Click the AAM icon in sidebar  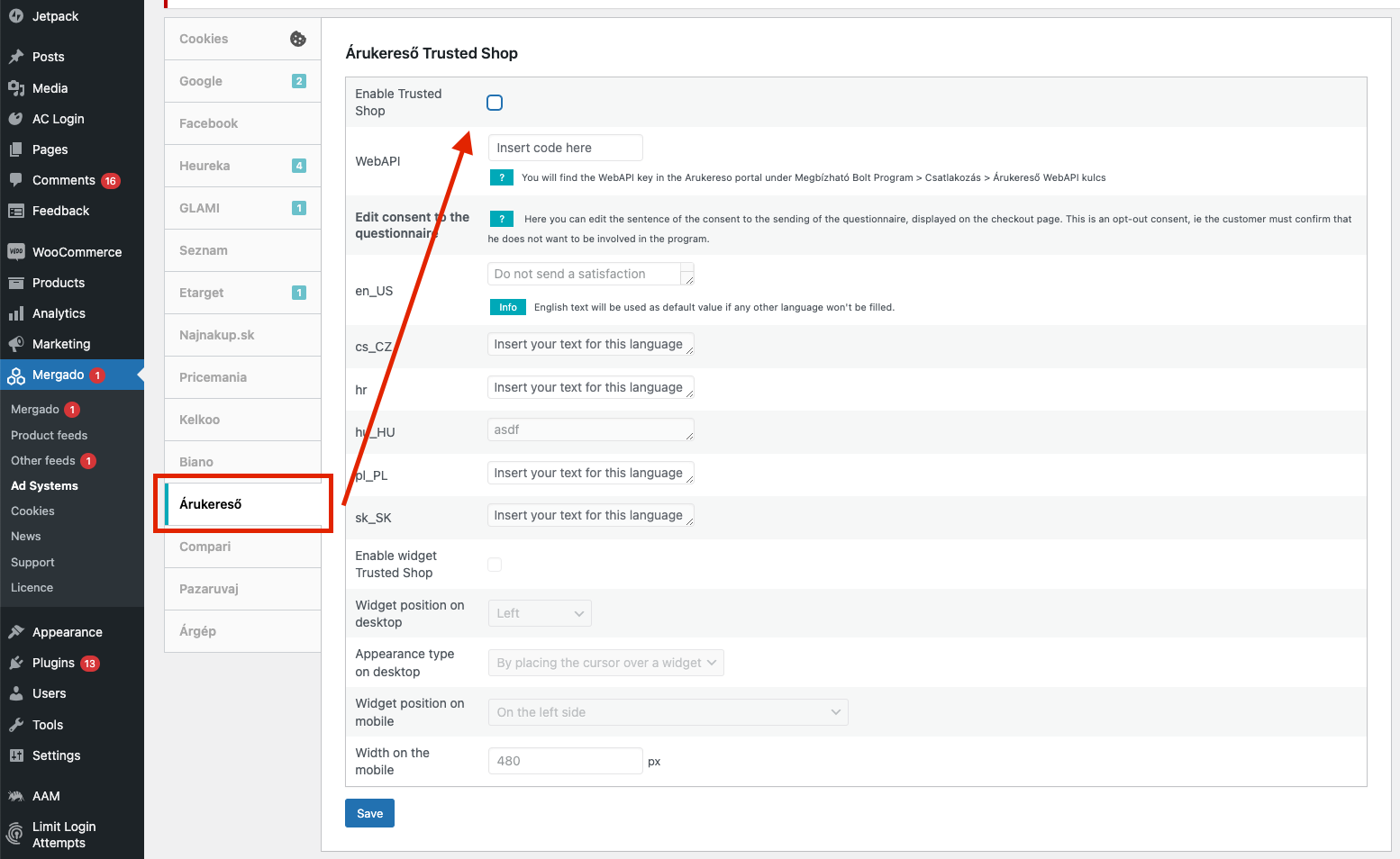(16, 796)
